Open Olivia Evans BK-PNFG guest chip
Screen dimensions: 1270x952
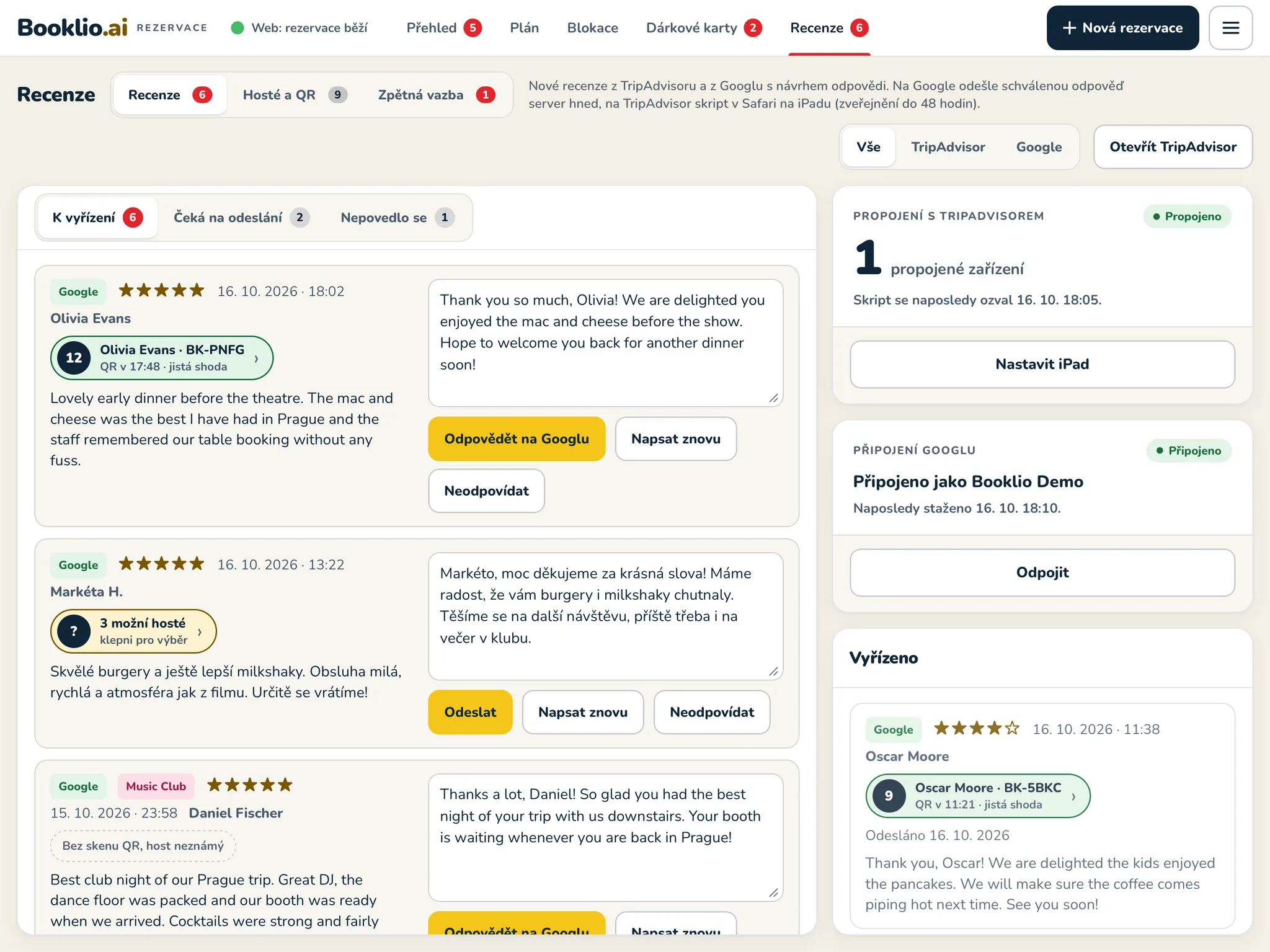pyautogui.click(x=162, y=358)
